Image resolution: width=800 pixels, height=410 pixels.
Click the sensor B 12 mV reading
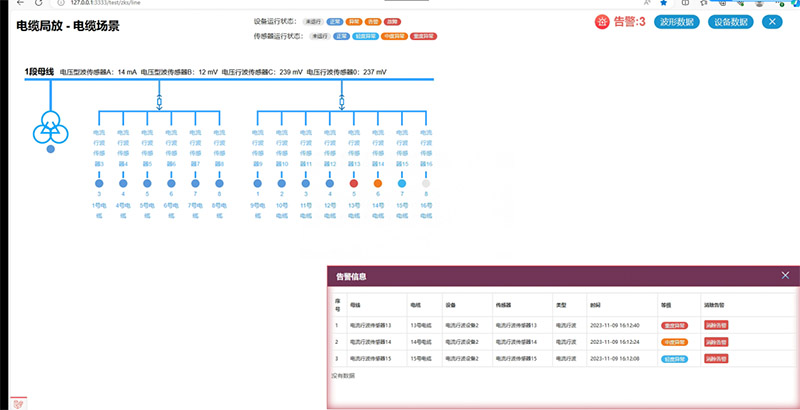pos(179,72)
